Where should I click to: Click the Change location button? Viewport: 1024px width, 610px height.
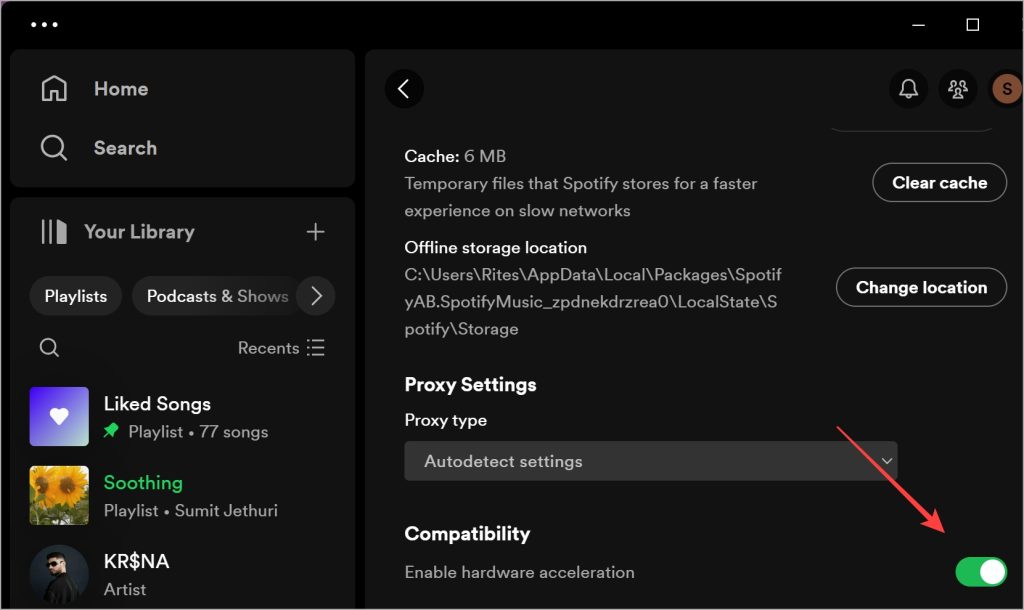921,287
